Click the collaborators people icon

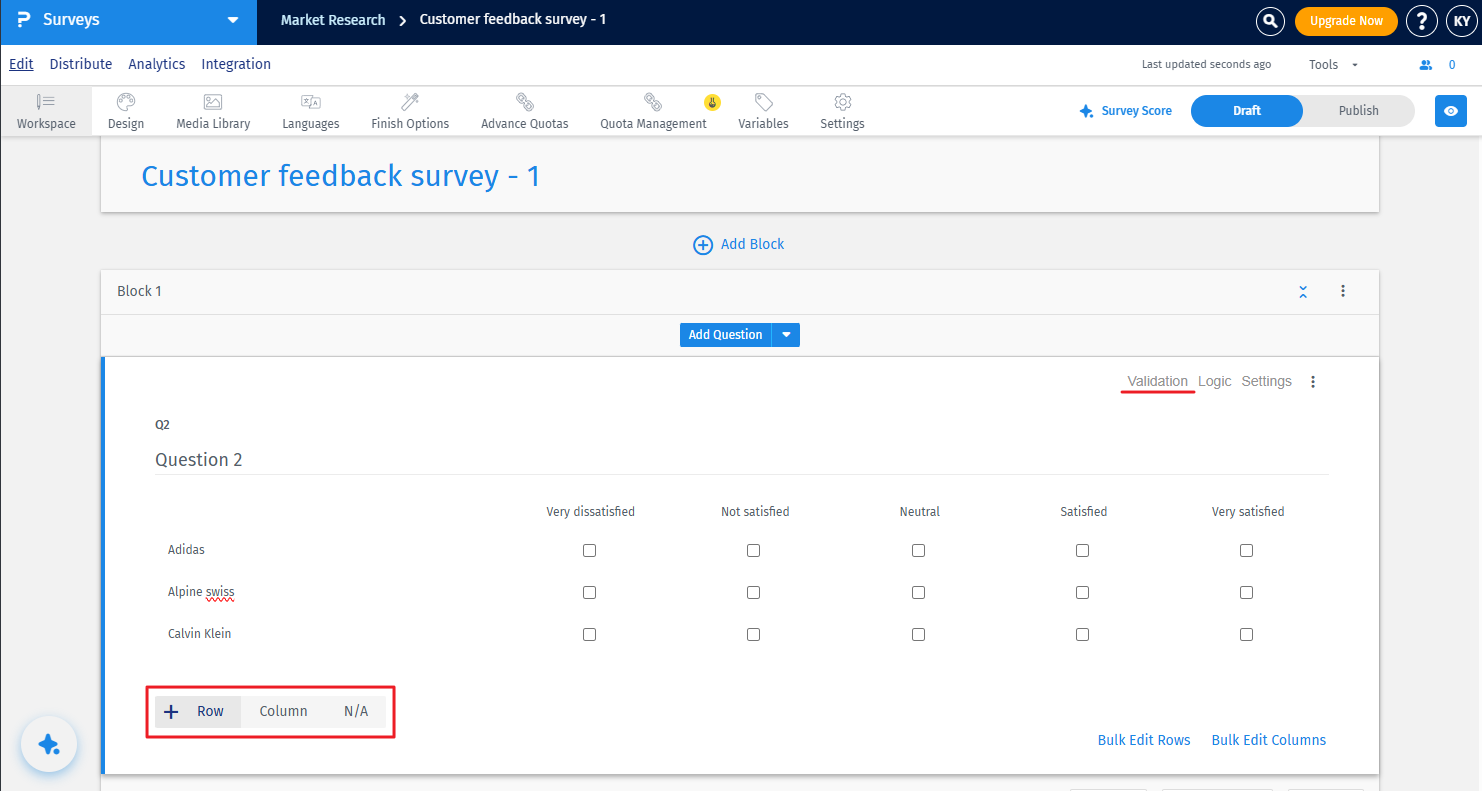click(1426, 65)
